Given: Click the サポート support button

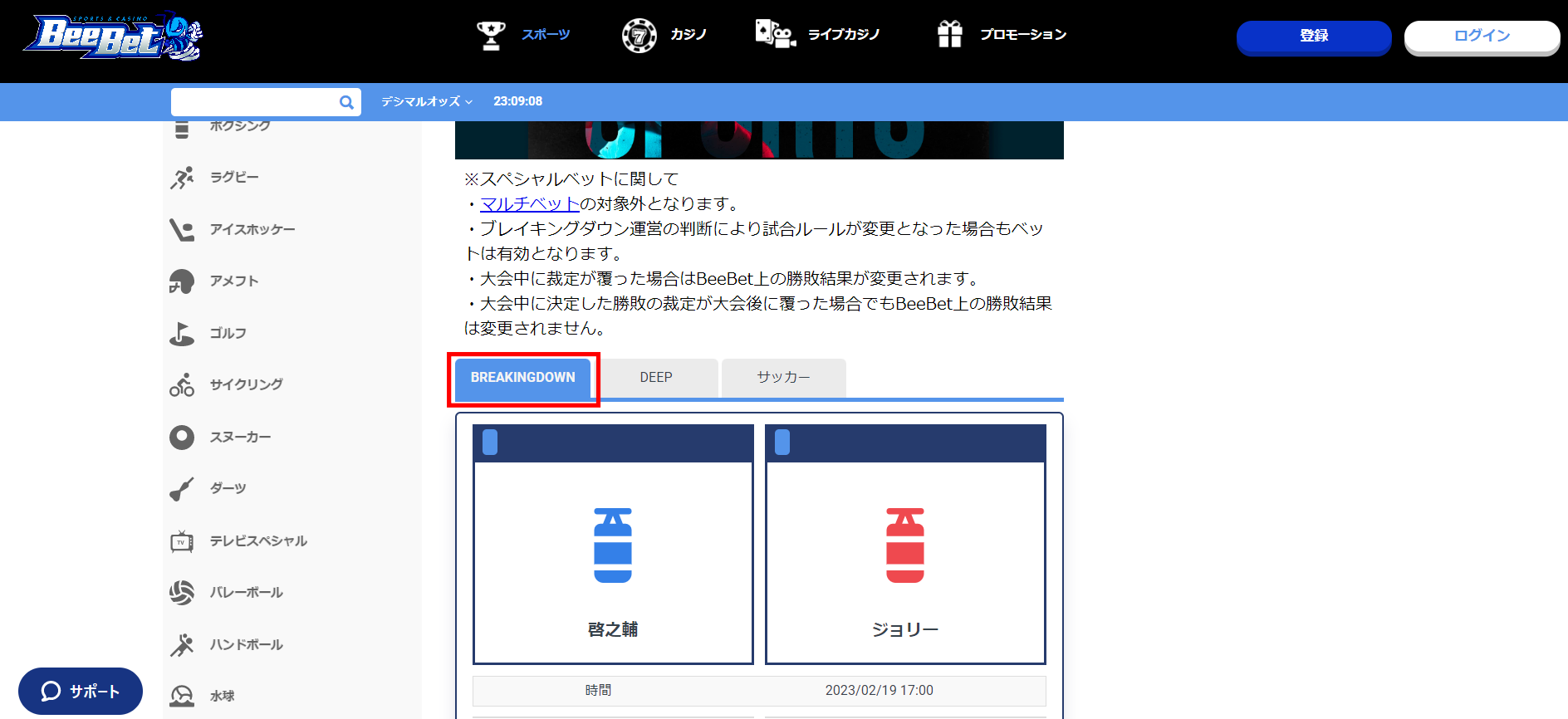Looking at the screenshot, I should pyautogui.click(x=81, y=691).
